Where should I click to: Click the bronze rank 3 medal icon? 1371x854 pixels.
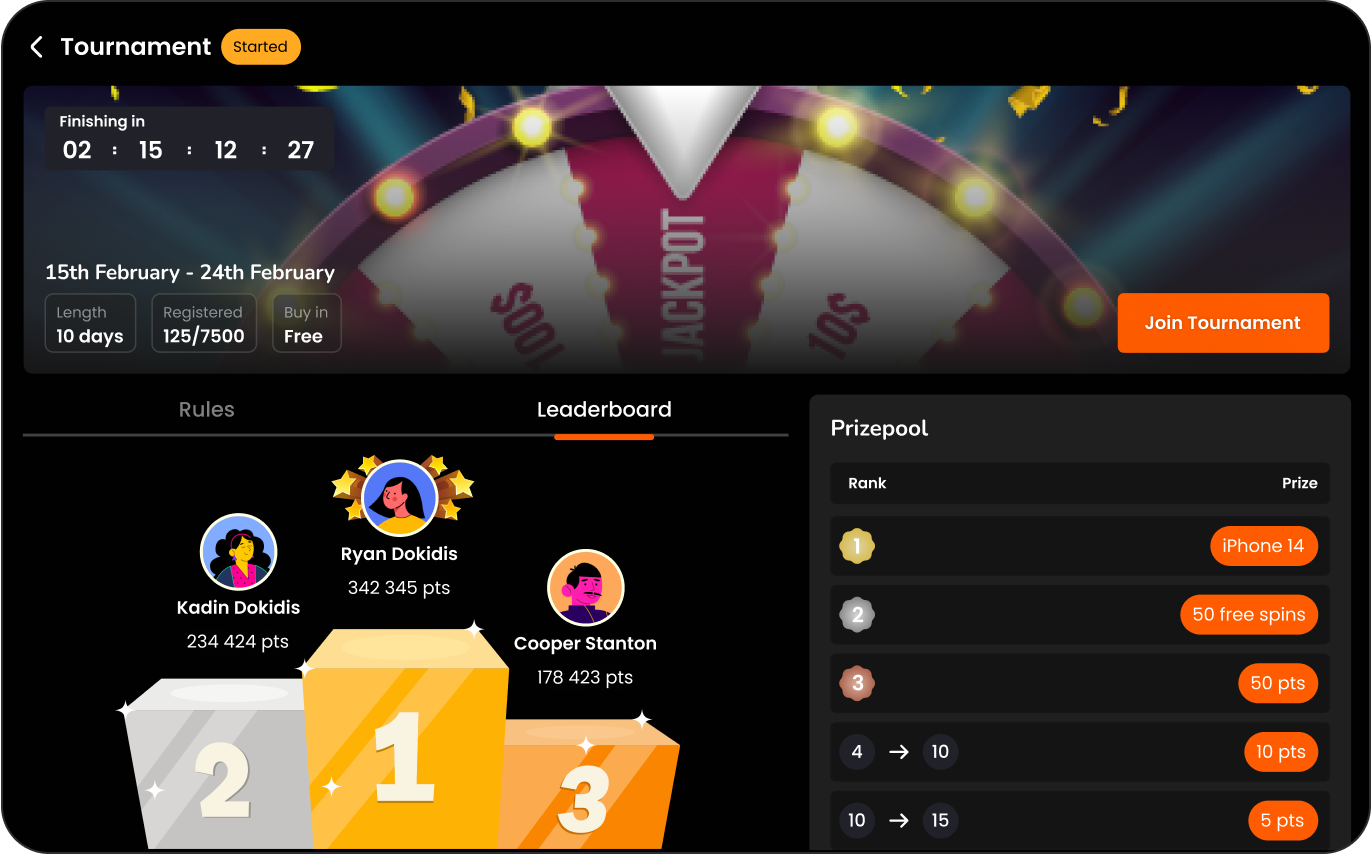857,684
